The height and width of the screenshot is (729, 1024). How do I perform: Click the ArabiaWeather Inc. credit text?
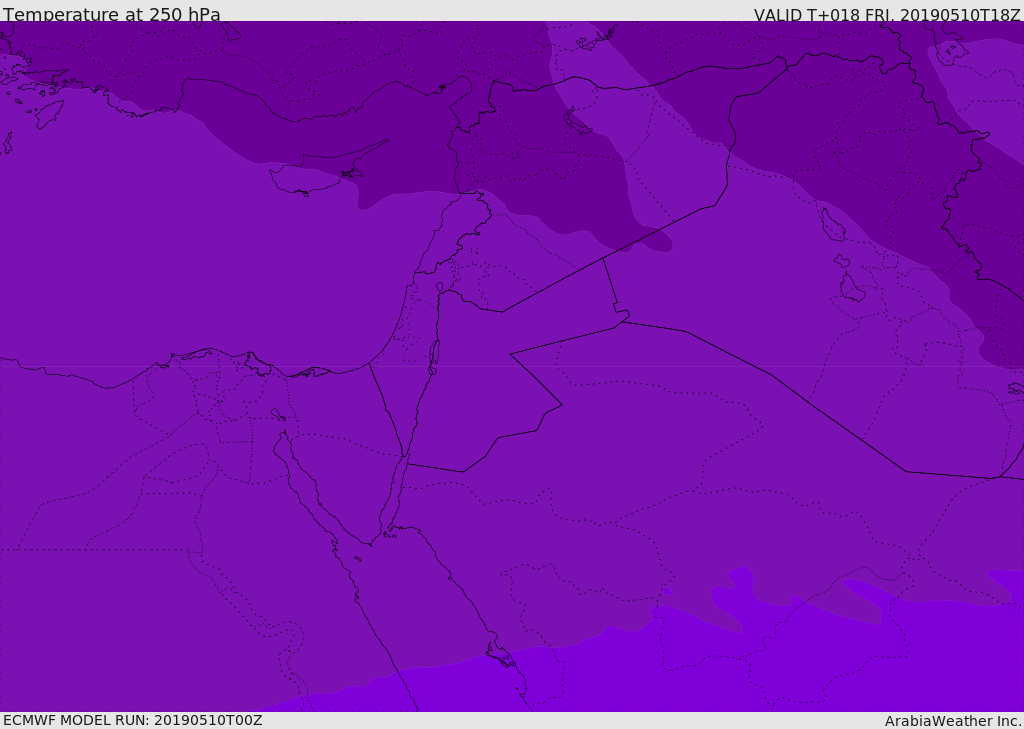click(x=952, y=721)
